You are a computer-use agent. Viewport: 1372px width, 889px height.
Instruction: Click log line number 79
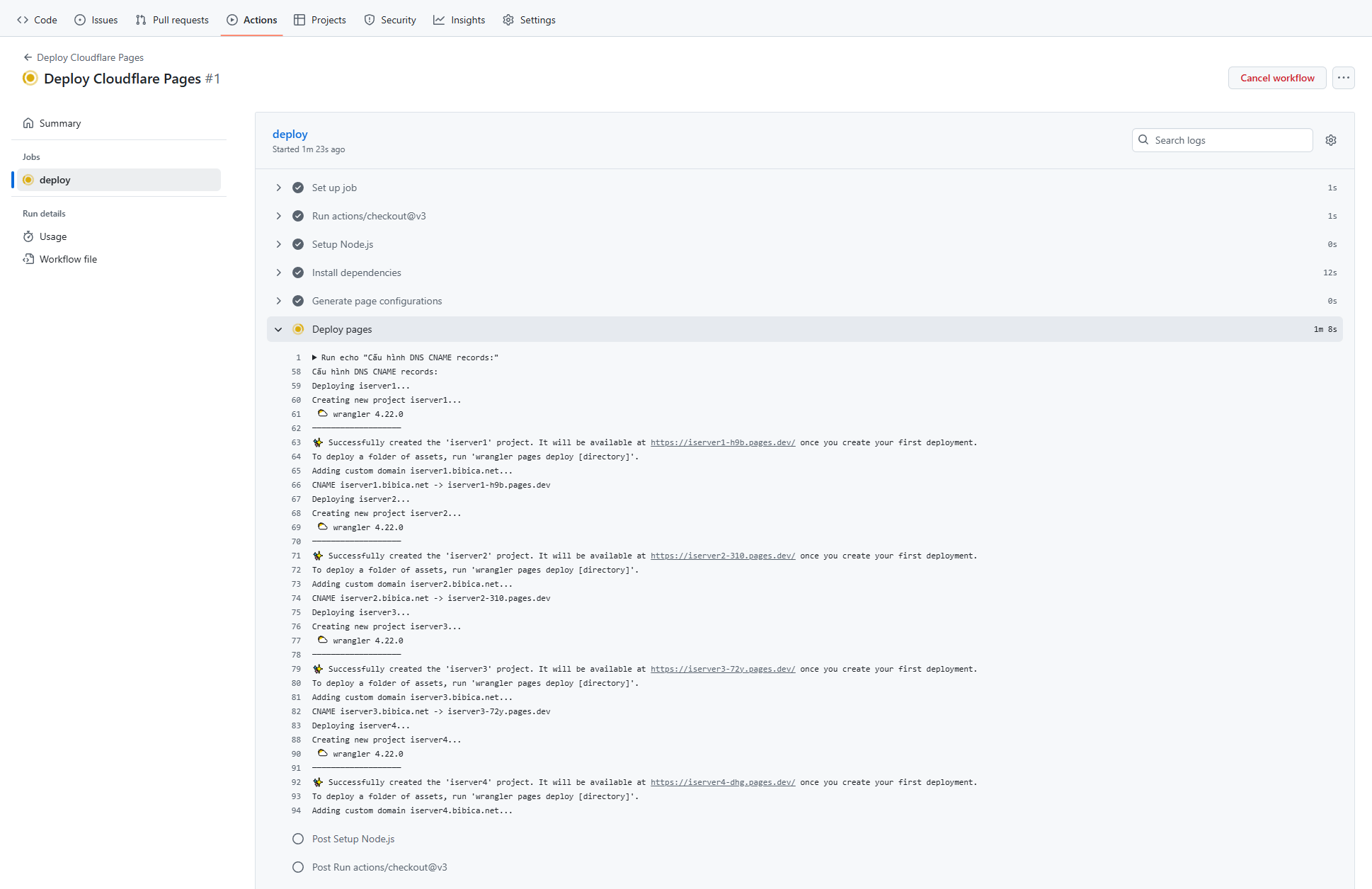[296, 669]
